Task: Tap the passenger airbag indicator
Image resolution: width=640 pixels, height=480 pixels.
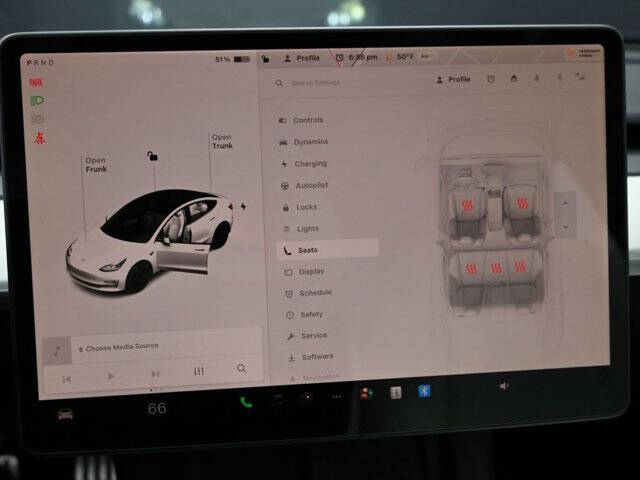Action: (x=585, y=53)
